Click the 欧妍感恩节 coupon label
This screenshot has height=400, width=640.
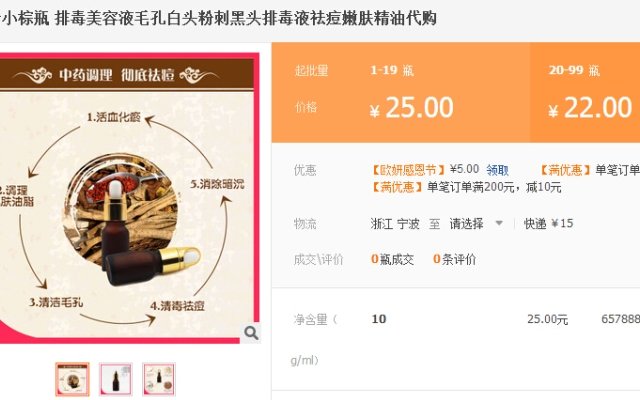point(408,170)
